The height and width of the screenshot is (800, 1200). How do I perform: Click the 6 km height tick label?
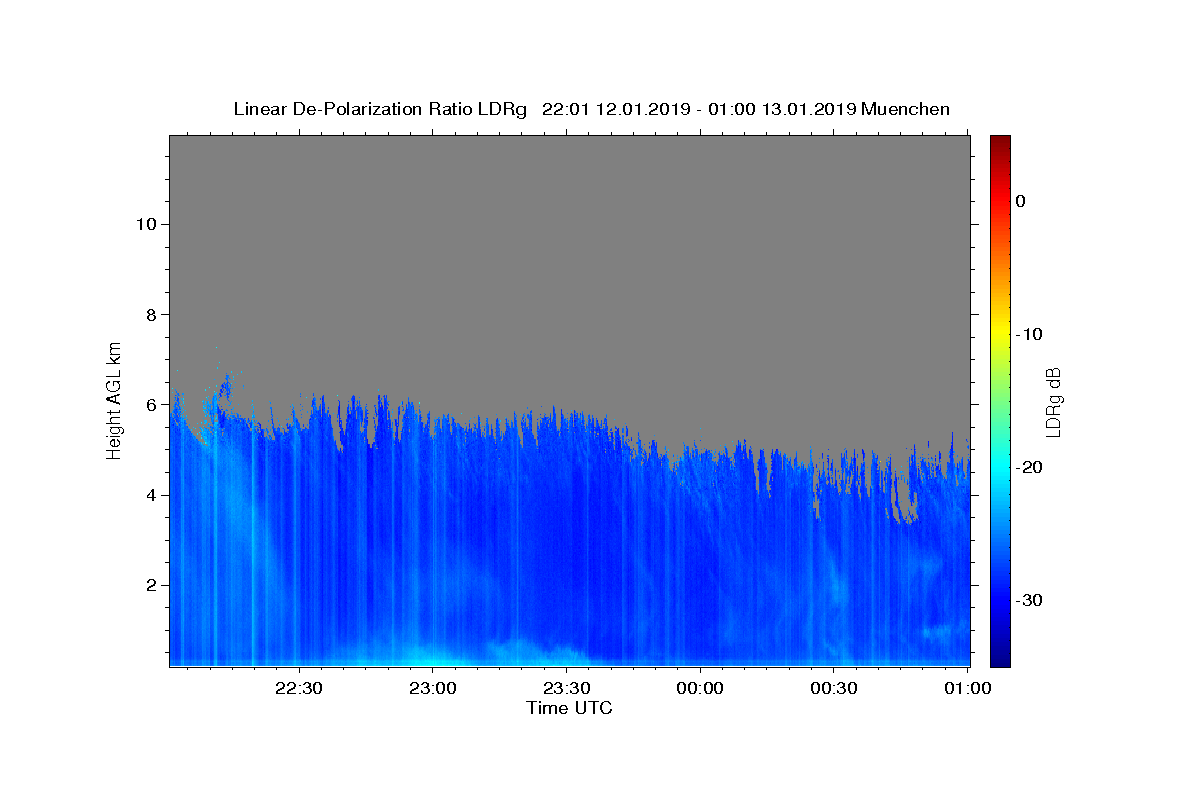tap(152, 405)
